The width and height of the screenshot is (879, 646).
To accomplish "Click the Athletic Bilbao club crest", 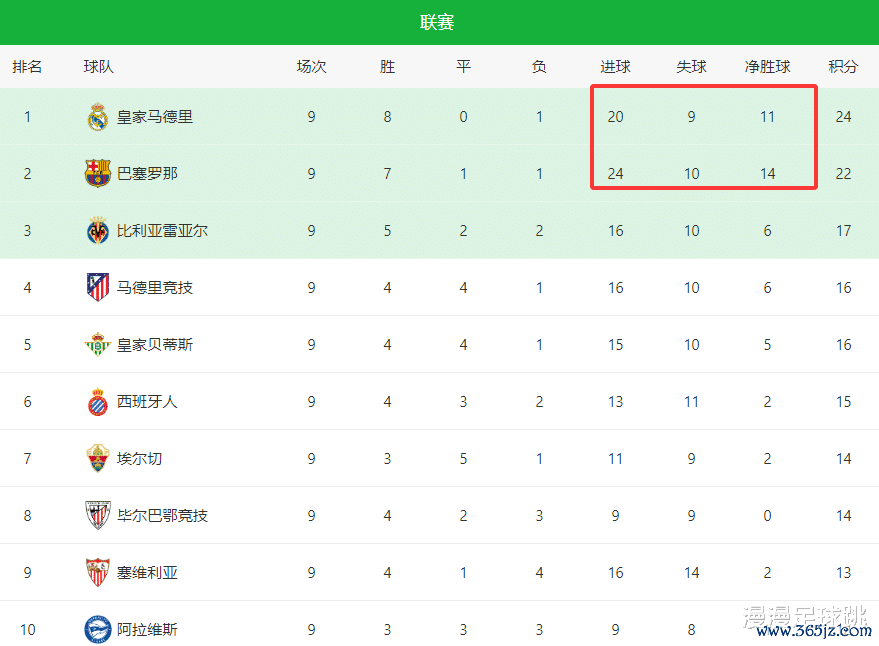I will pos(97,516).
